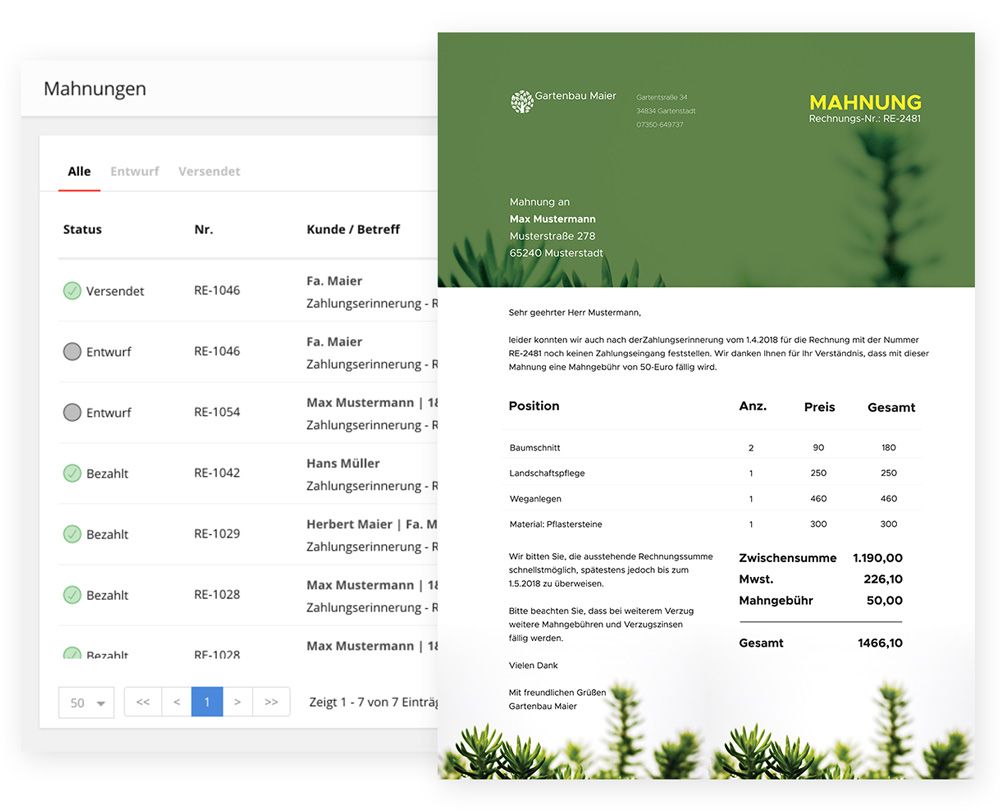Click the Anz. column header on the invoice
1000x811 pixels.
coord(753,406)
